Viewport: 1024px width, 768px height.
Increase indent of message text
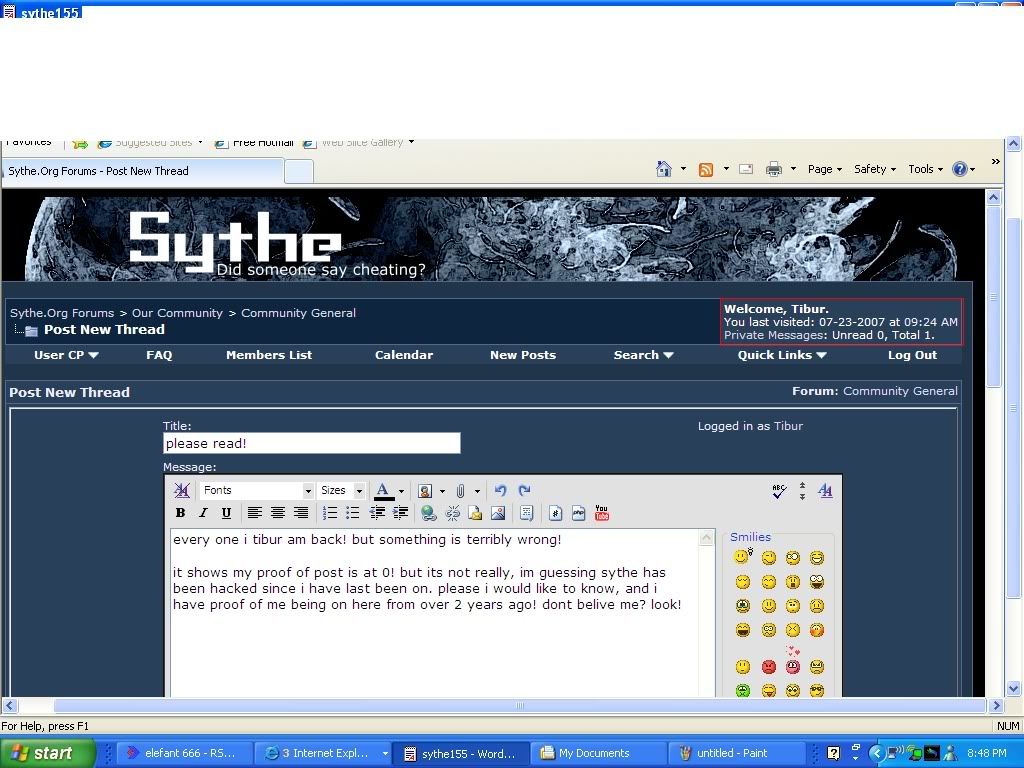pyautogui.click(x=400, y=513)
